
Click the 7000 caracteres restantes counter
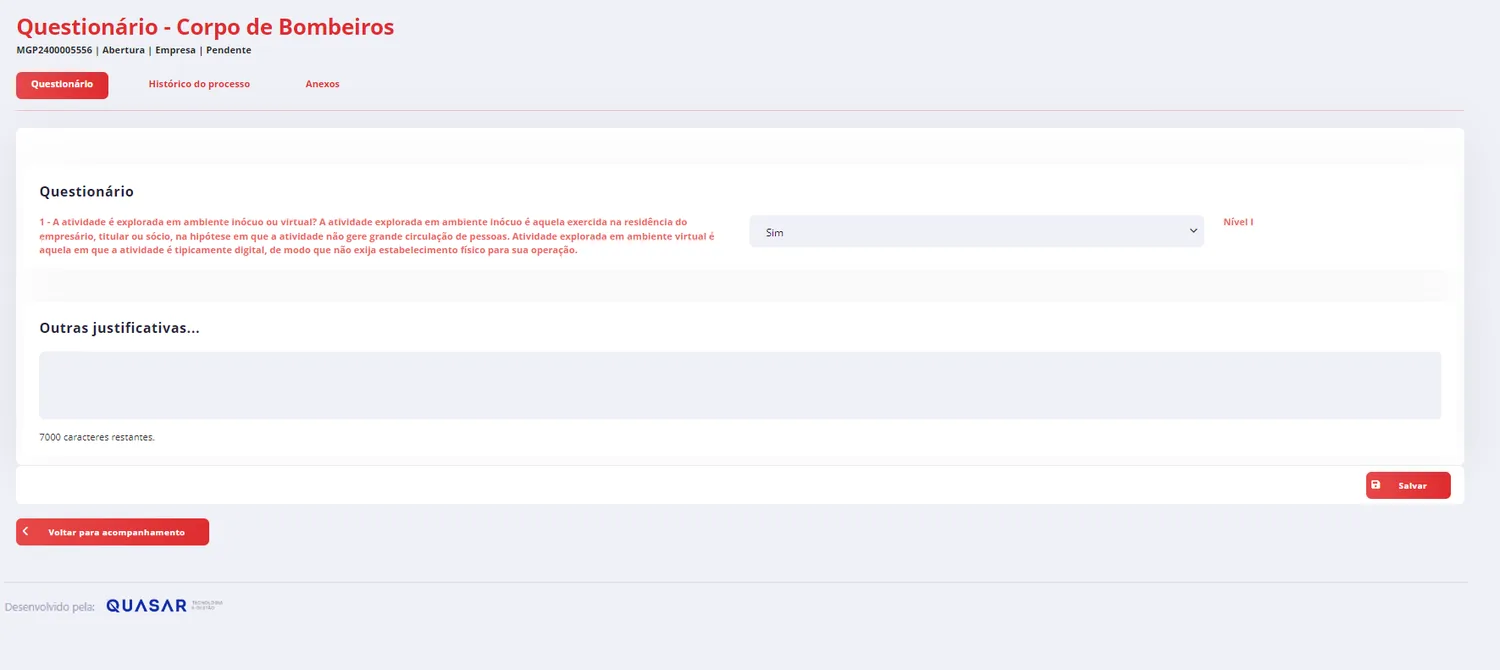coord(97,437)
